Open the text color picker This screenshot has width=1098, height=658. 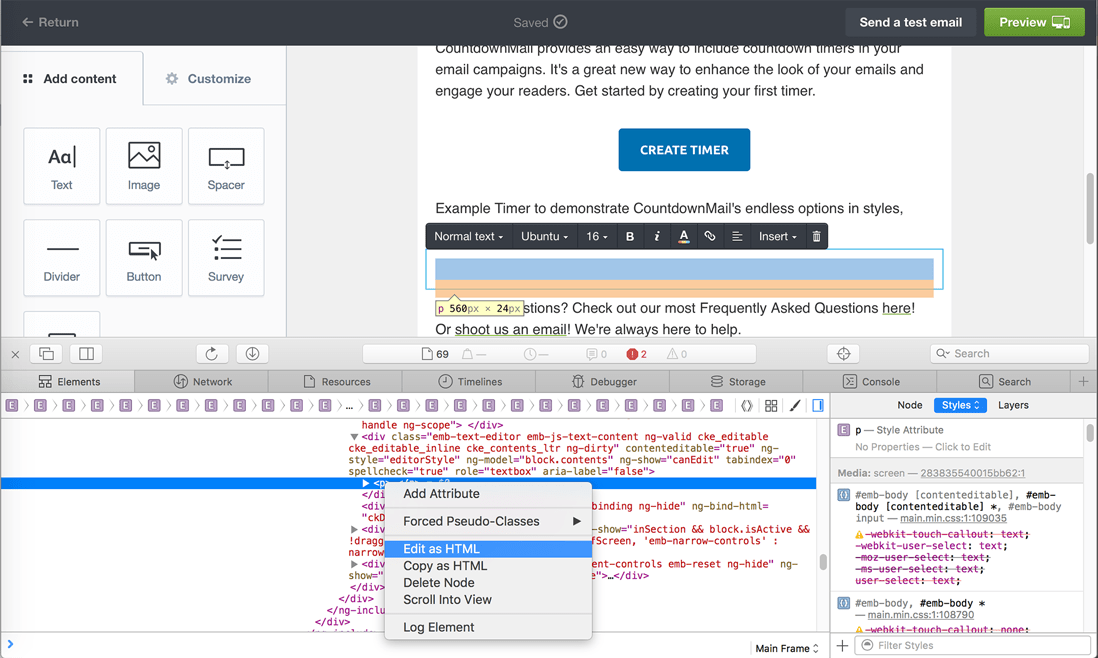coord(683,237)
